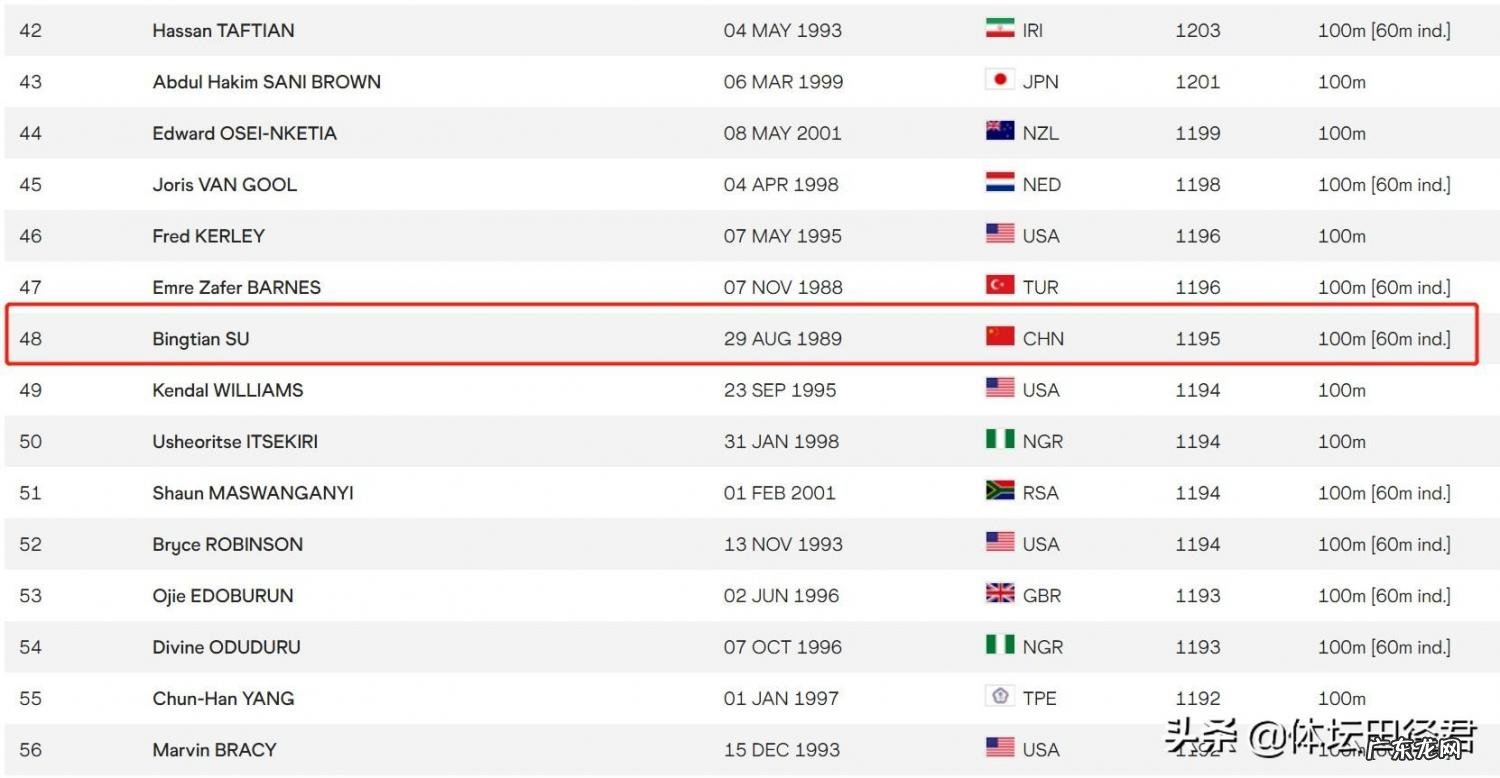This screenshot has width=1500, height=778.
Task: Open Bingtian SU athlete profile
Action: click(x=201, y=339)
